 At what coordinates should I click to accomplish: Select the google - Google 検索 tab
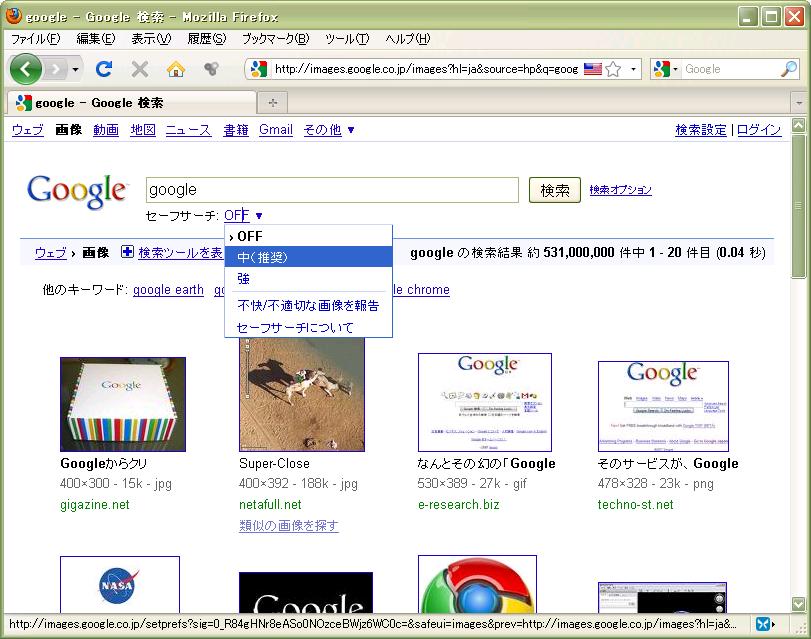[x=132, y=102]
